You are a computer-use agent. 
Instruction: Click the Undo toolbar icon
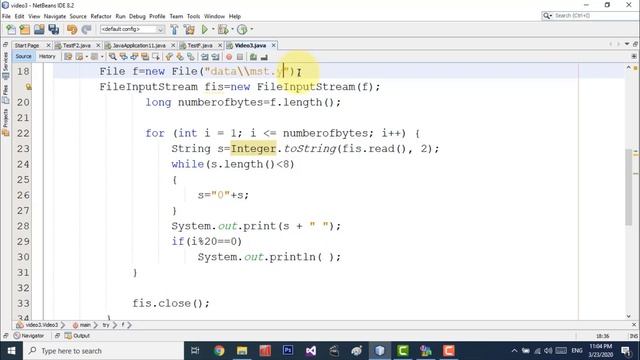click(72, 29)
